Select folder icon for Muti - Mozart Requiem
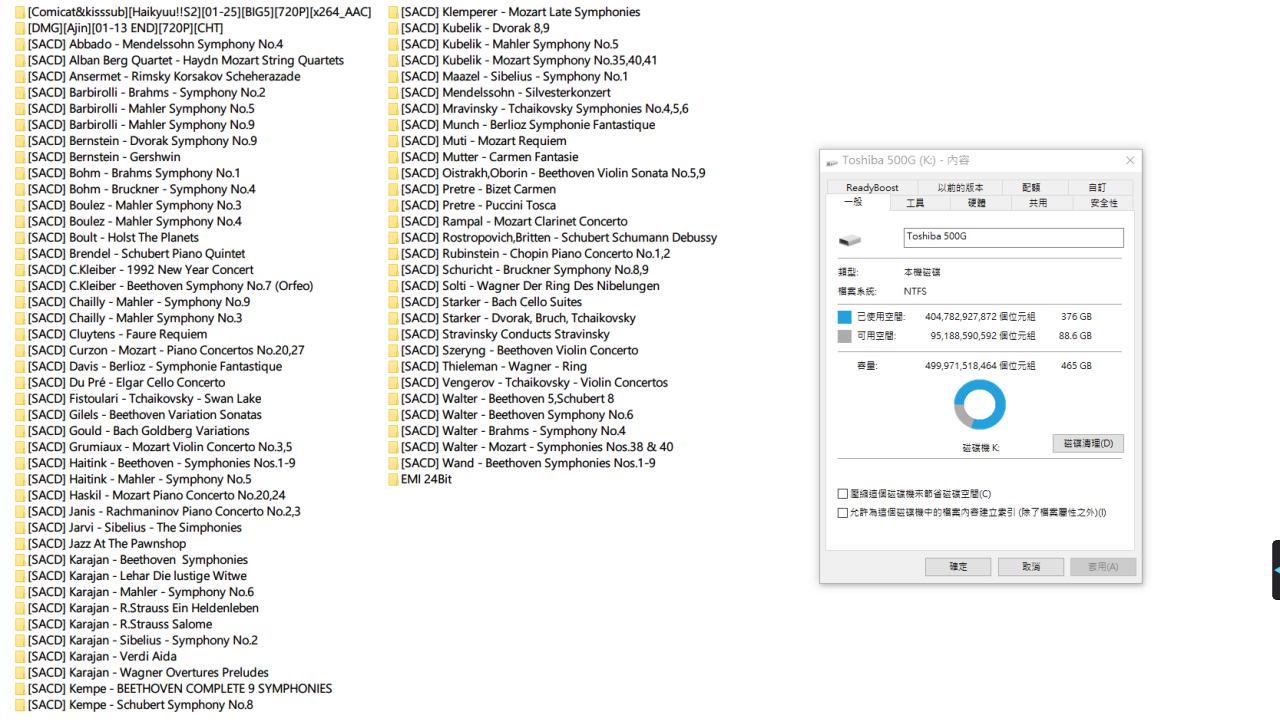This screenshot has height=725, width=1280. click(x=393, y=141)
